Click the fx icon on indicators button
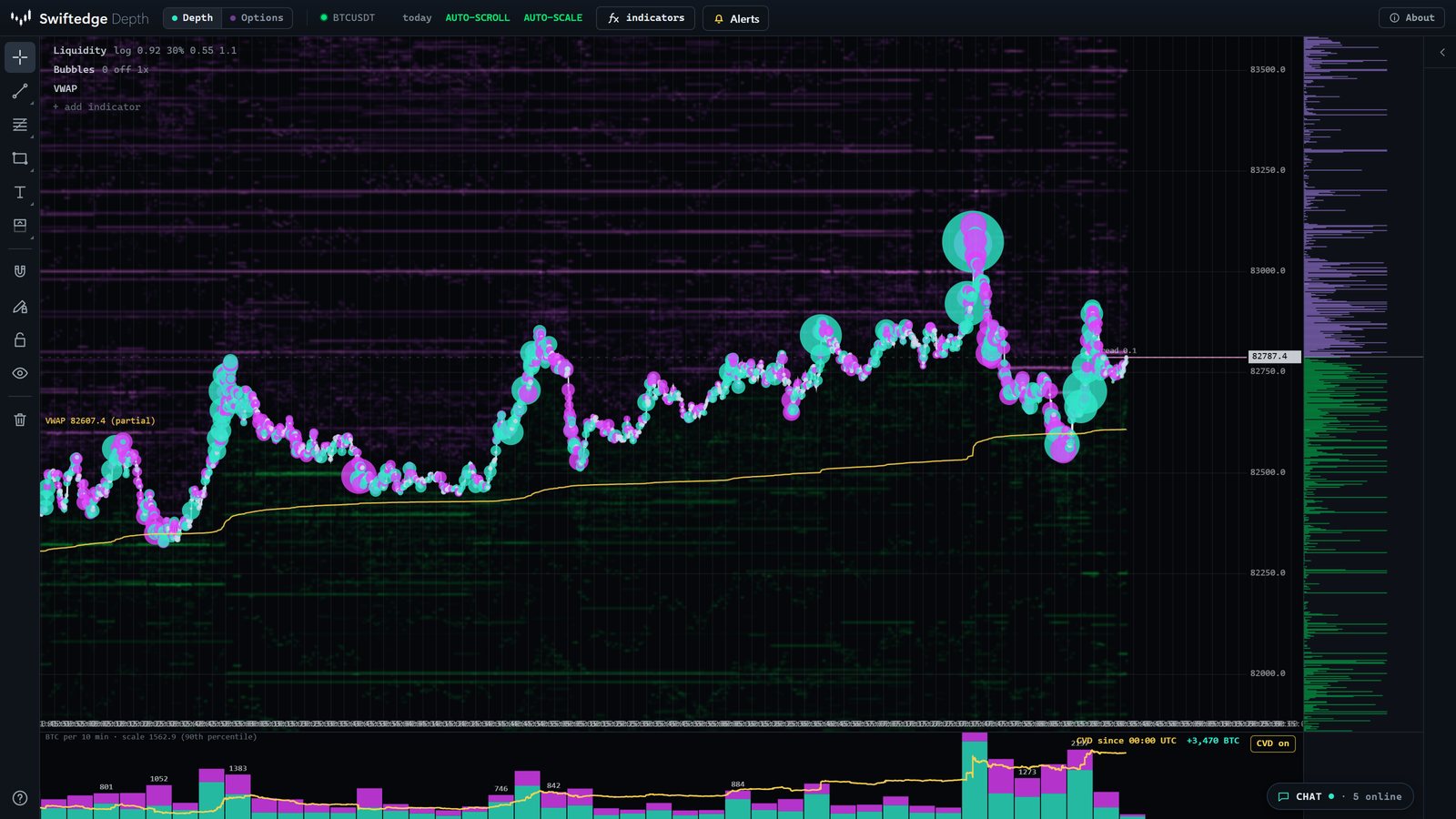Image resolution: width=1456 pixels, height=819 pixels. click(613, 18)
